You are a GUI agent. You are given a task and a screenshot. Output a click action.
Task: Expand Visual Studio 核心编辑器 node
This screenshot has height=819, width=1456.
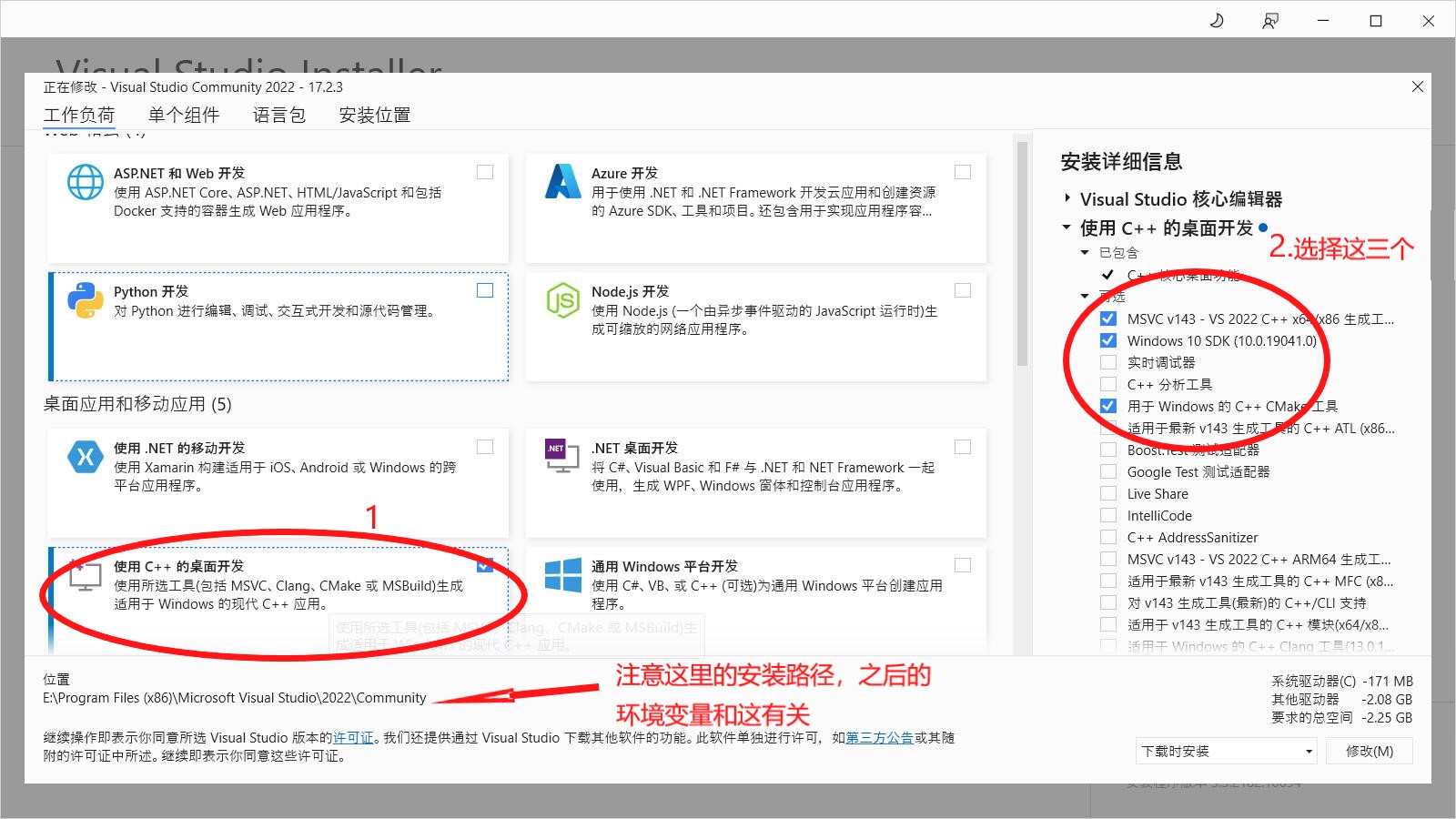pyautogui.click(x=1067, y=198)
